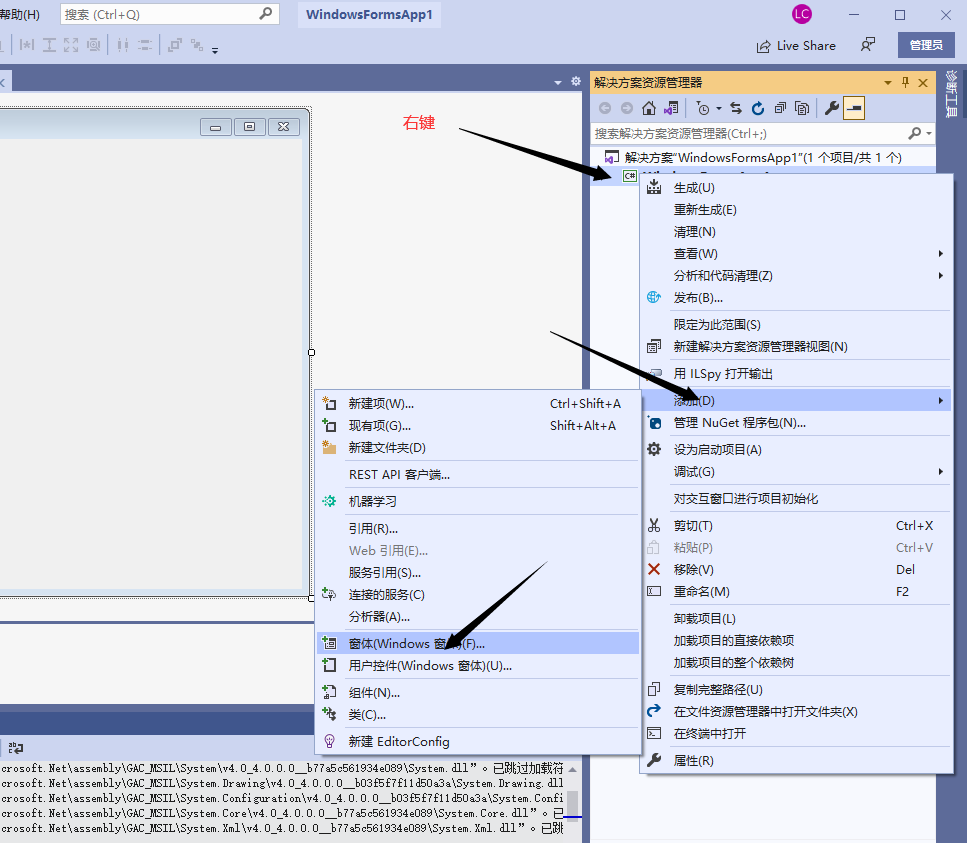Click the feedback person icon
Viewport: 967px width, 843px height.
tap(868, 45)
